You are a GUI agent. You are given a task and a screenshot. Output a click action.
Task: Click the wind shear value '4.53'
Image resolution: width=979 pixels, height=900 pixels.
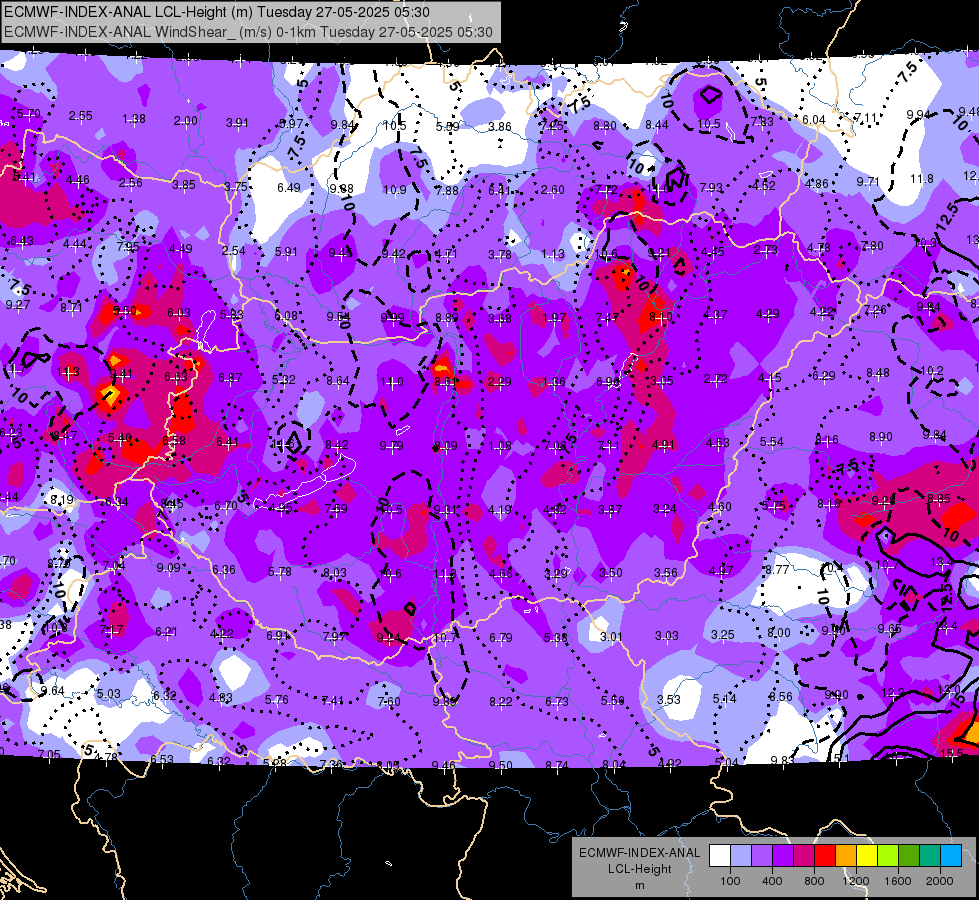(x=718, y=443)
